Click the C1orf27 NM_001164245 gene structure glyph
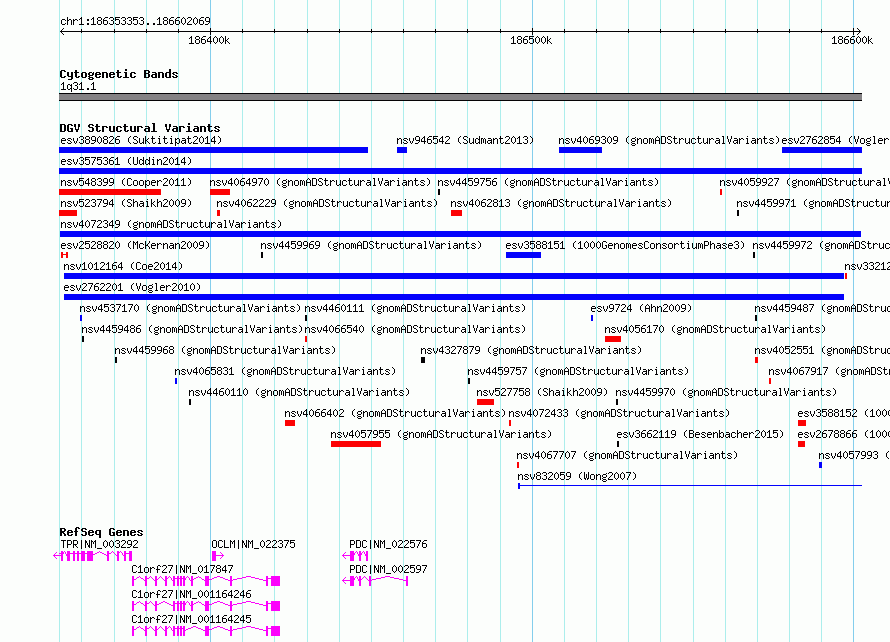 pos(205,631)
